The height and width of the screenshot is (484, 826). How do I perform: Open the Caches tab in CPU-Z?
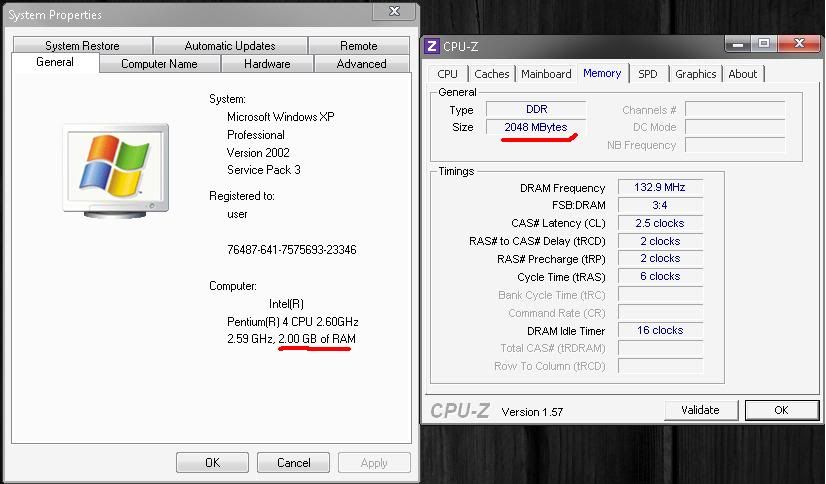[x=491, y=74]
